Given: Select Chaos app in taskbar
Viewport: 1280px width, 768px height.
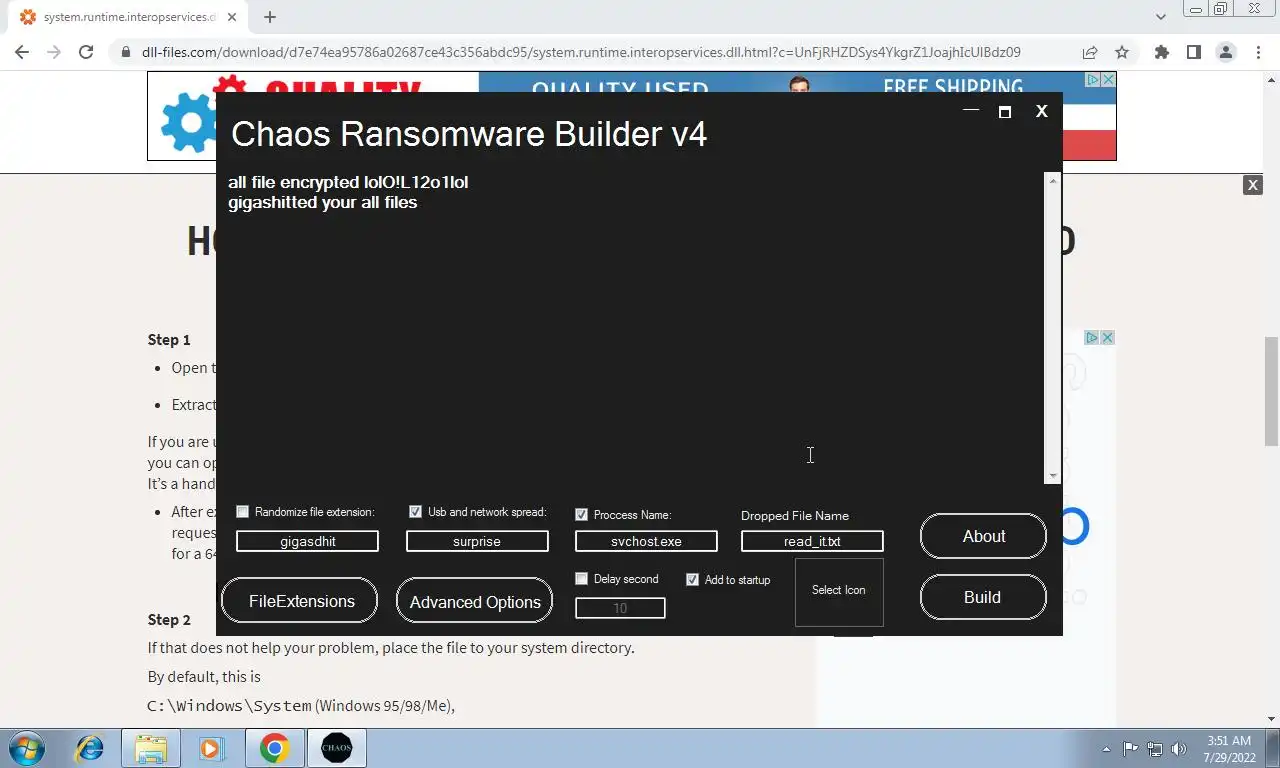Looking at the screenshot, I should pyautogui.click(x=337, y=748).
